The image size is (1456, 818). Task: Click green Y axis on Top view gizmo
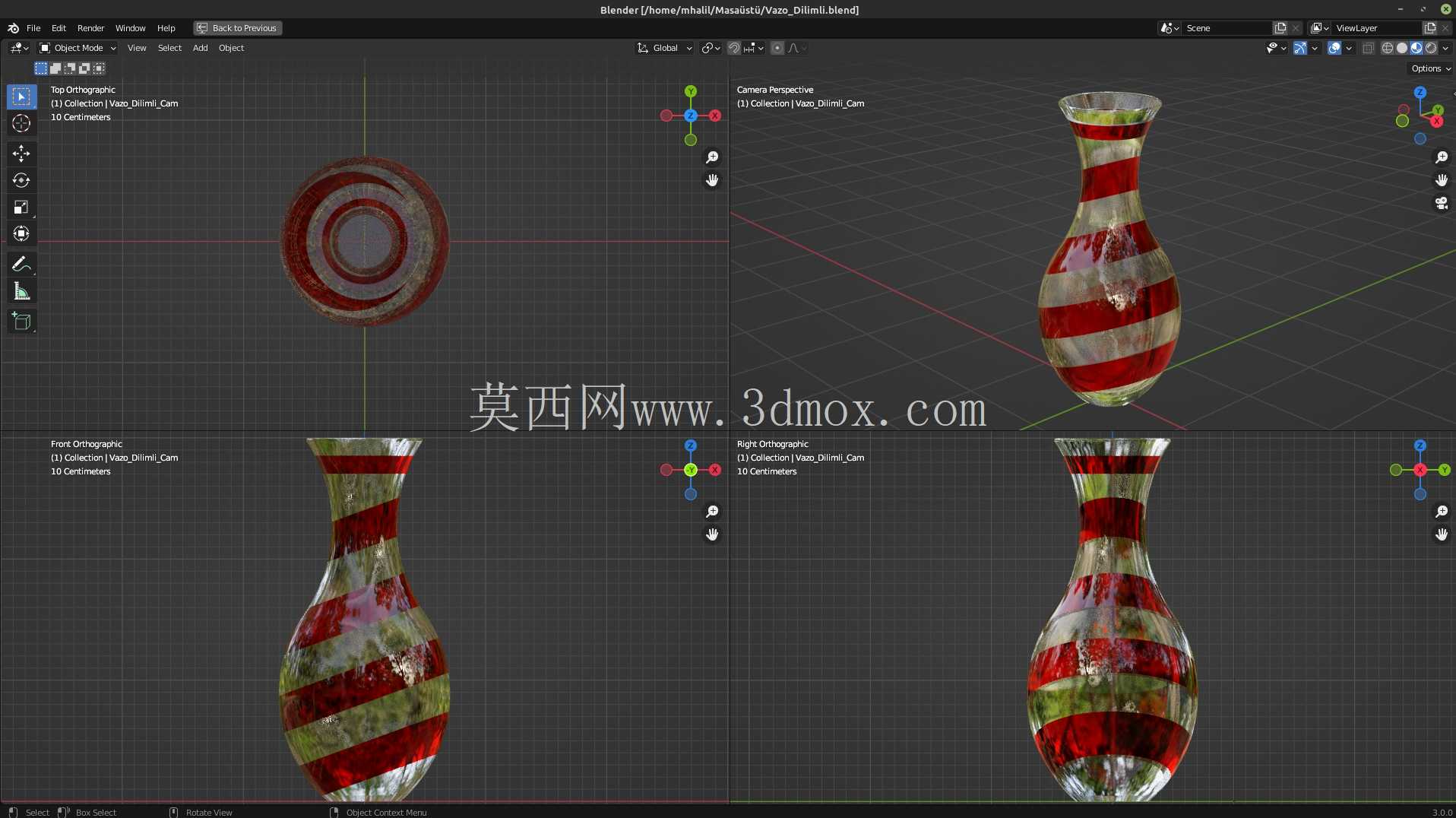pyautogui.click(x=691, y=91)
